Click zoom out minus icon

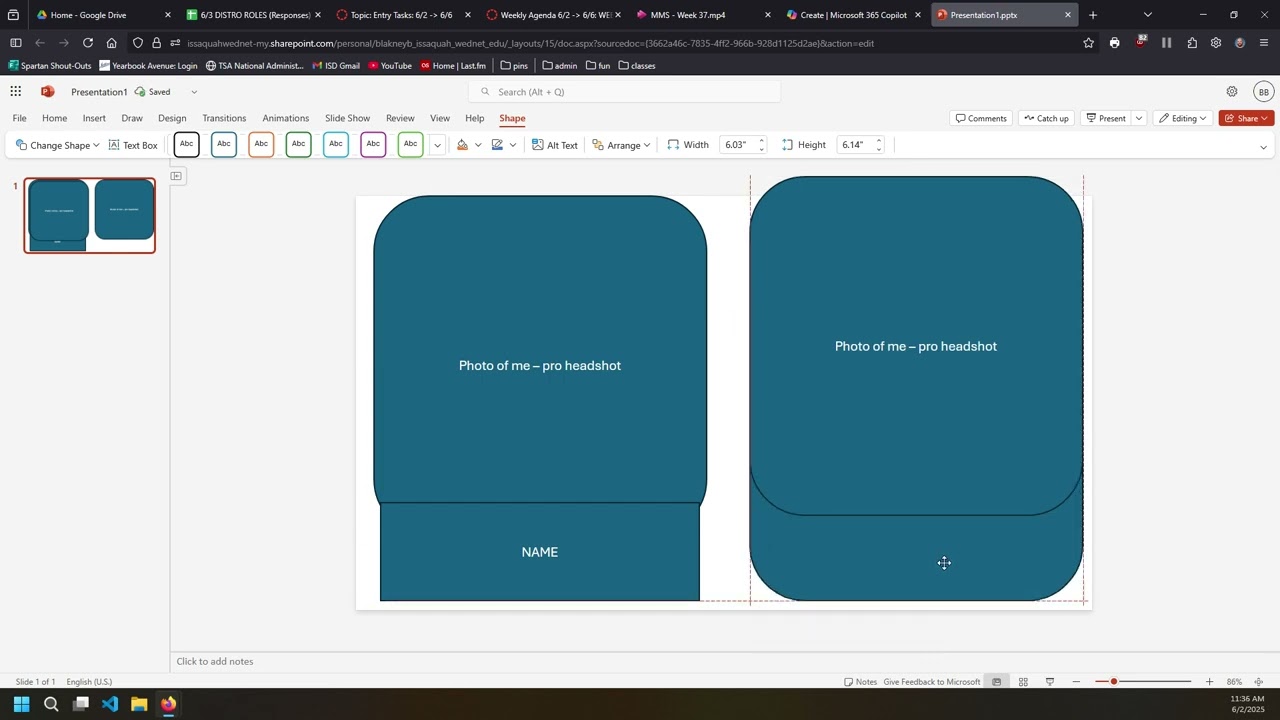click(x=1076, y=682)
